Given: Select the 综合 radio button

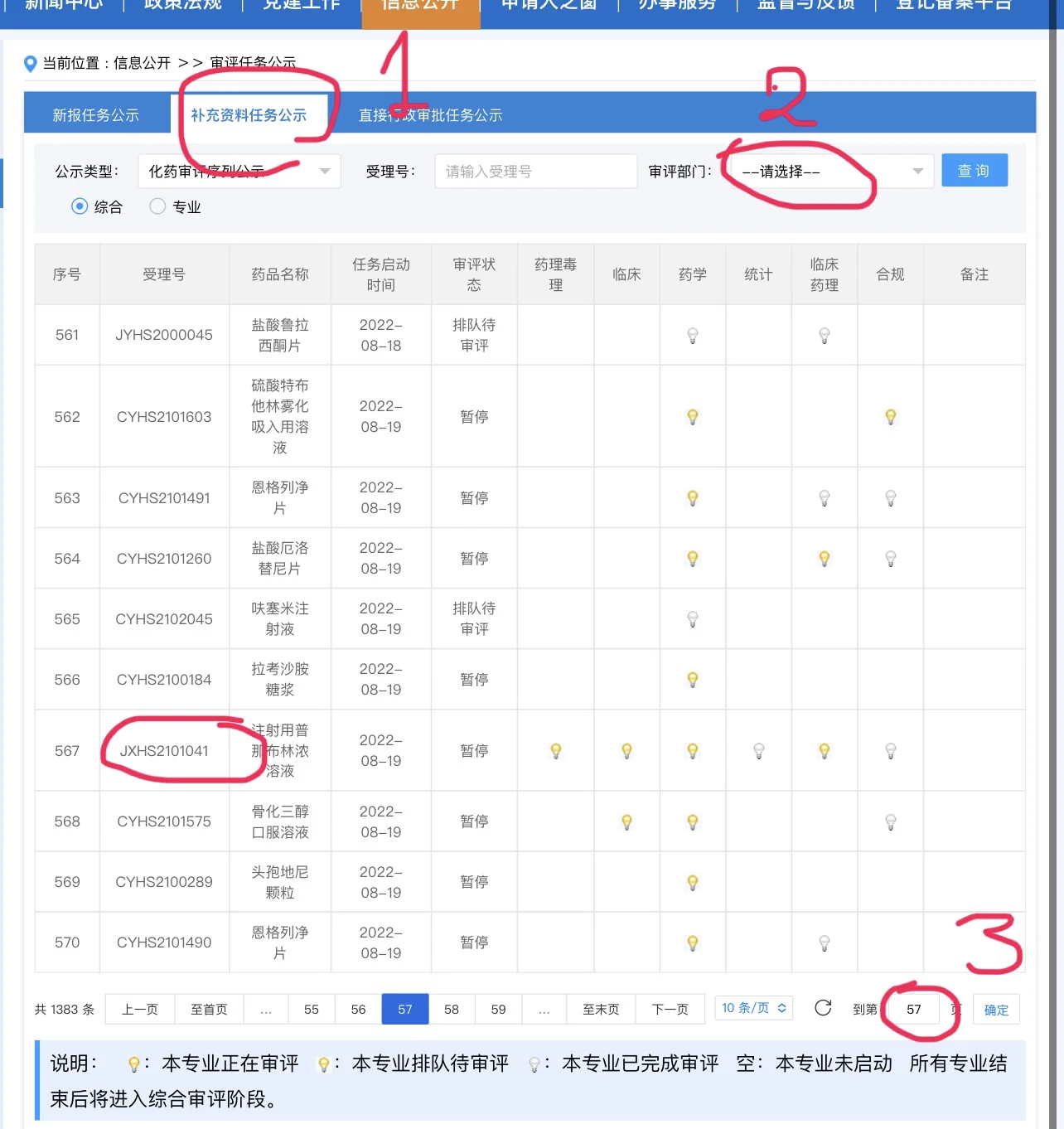Looking at the screenshot, I should (80, 206).
